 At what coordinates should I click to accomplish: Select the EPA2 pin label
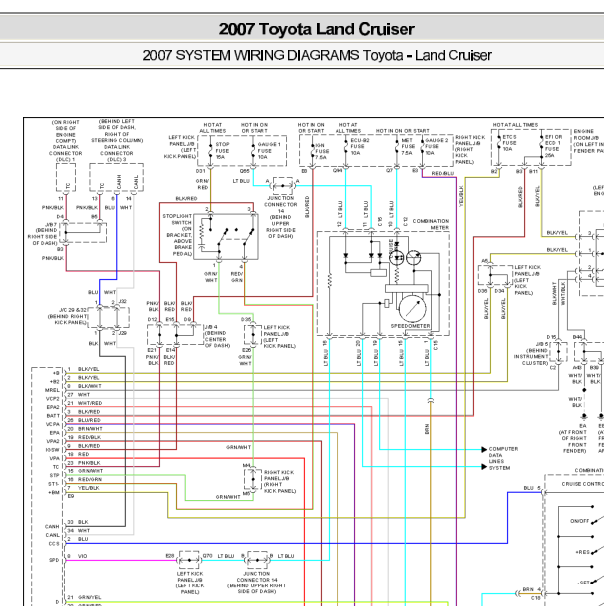click(x=53, y=407)
